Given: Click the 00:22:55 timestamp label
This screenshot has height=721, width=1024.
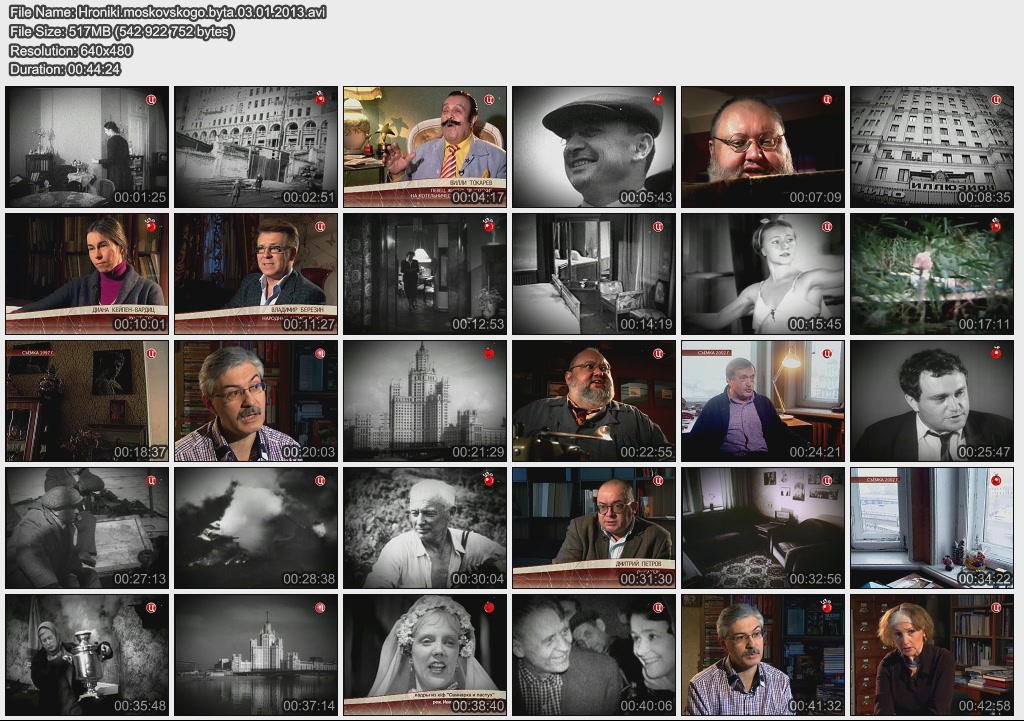Looking at the screenshot, I should coord(646,452).
